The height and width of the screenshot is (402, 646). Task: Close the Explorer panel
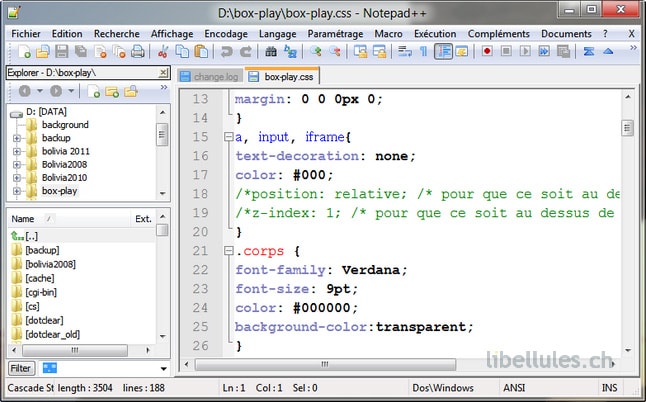pyautogui.click(x=163, y=73)
